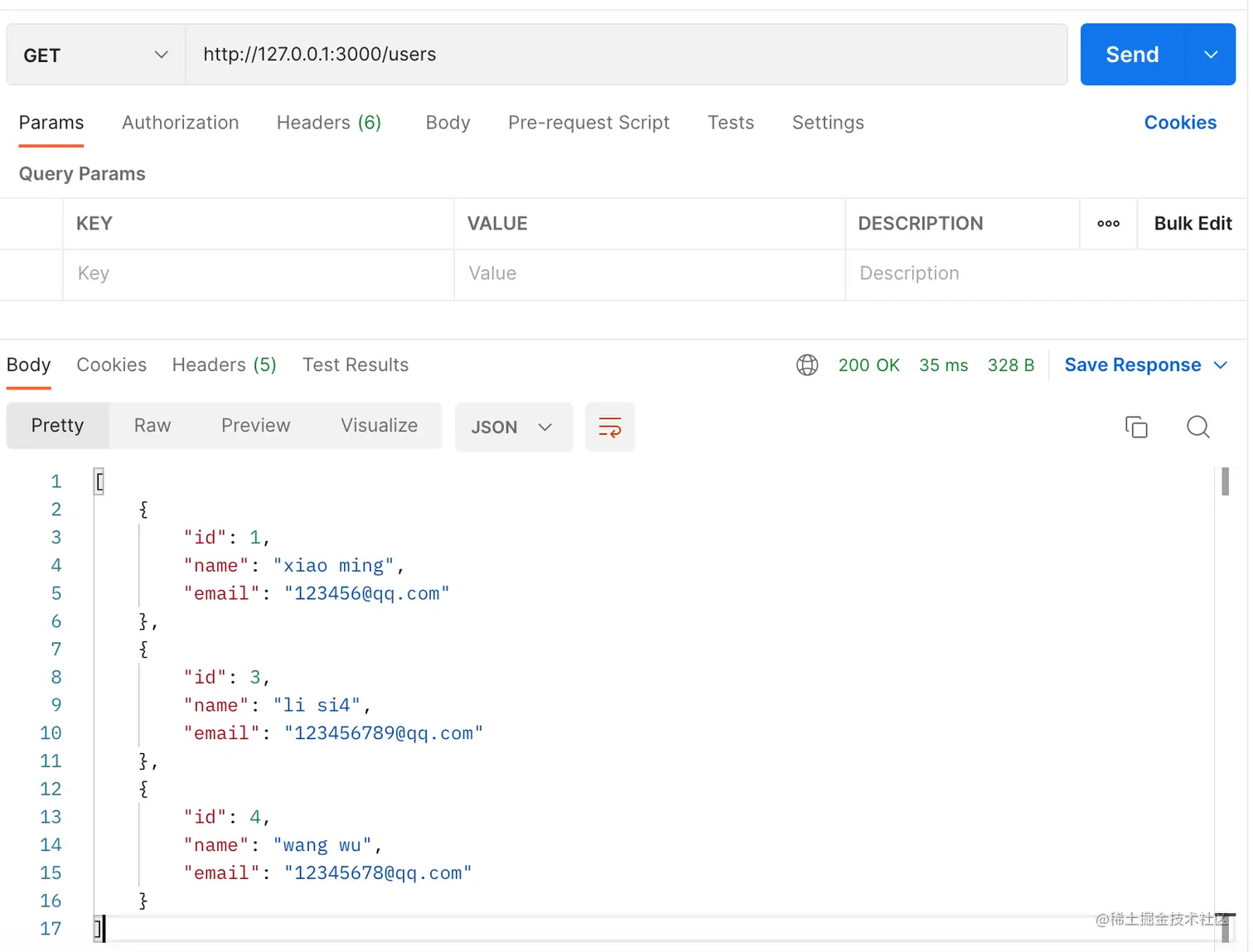This screenshot has width=1253, height=952.
Task: Click the "li si4" name value
Action: point(317,706)
